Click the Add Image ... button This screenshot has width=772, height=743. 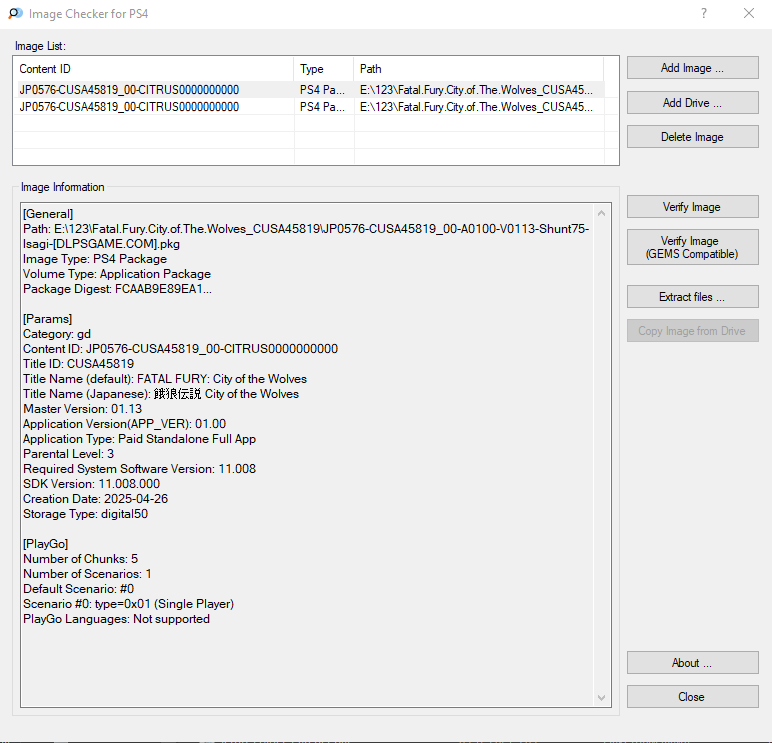692,67
